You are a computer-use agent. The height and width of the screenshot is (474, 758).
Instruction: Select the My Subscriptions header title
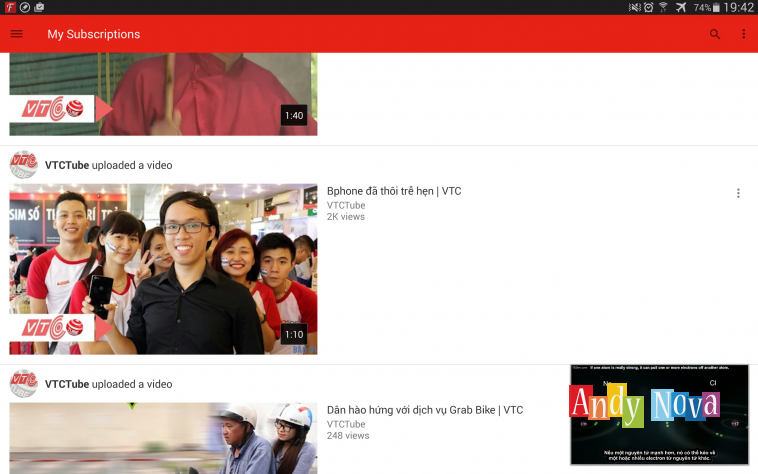tap(94, 34)
